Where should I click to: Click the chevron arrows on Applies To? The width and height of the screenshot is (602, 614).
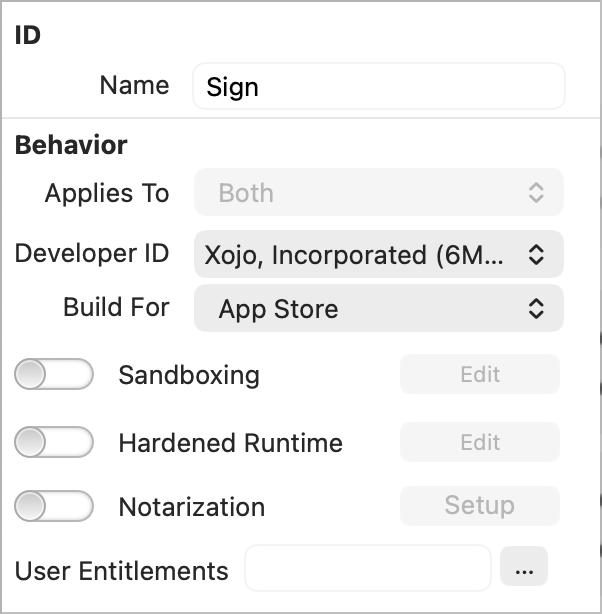coord(536,193)
